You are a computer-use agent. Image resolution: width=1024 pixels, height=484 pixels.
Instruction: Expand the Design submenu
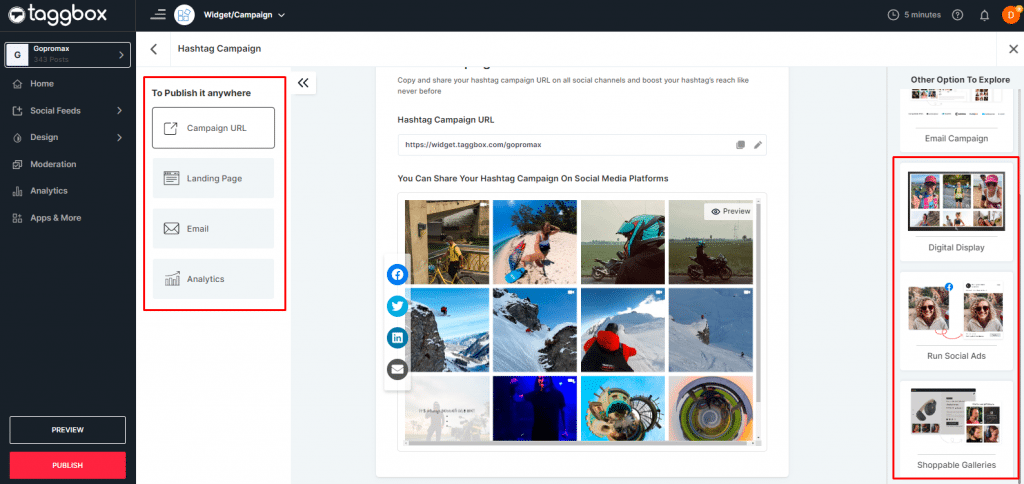[66, 137]
